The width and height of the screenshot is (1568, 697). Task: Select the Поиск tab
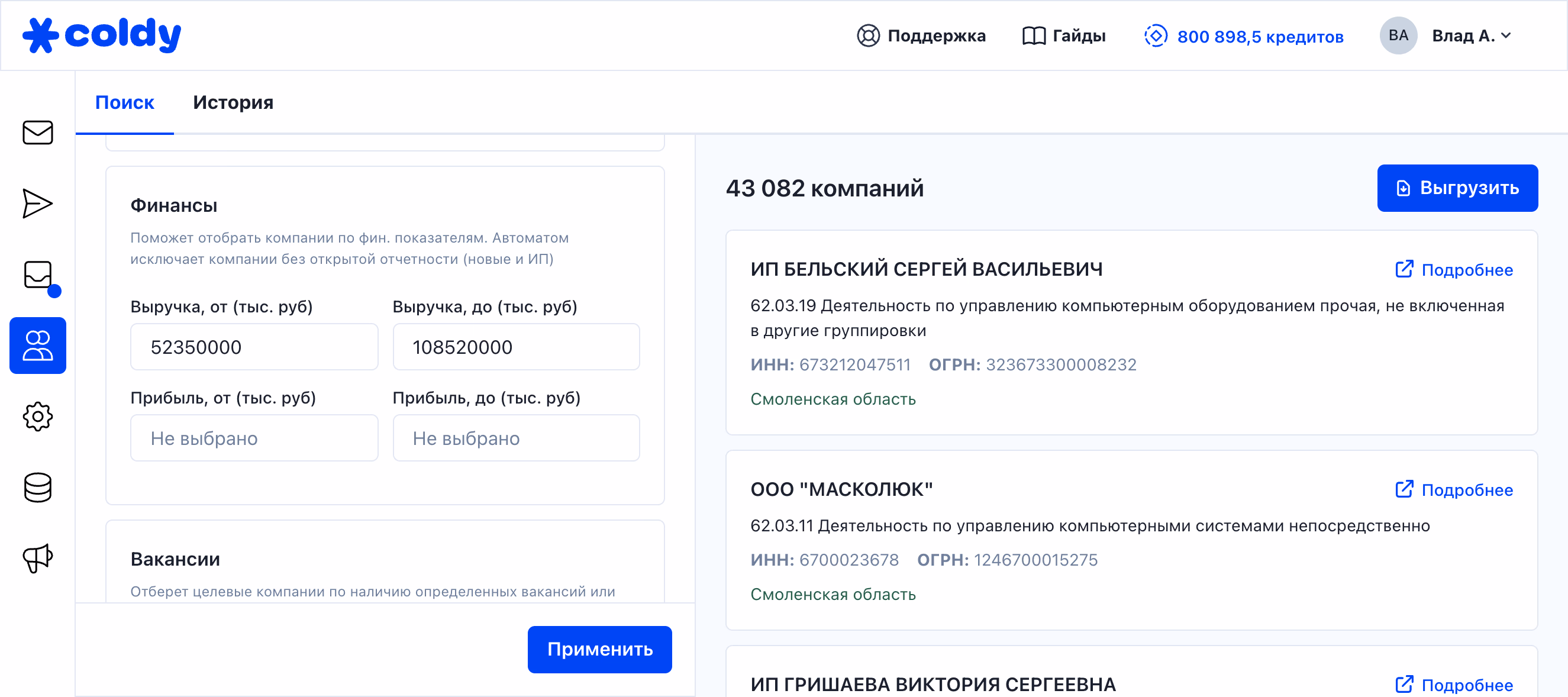pos(124,102)
